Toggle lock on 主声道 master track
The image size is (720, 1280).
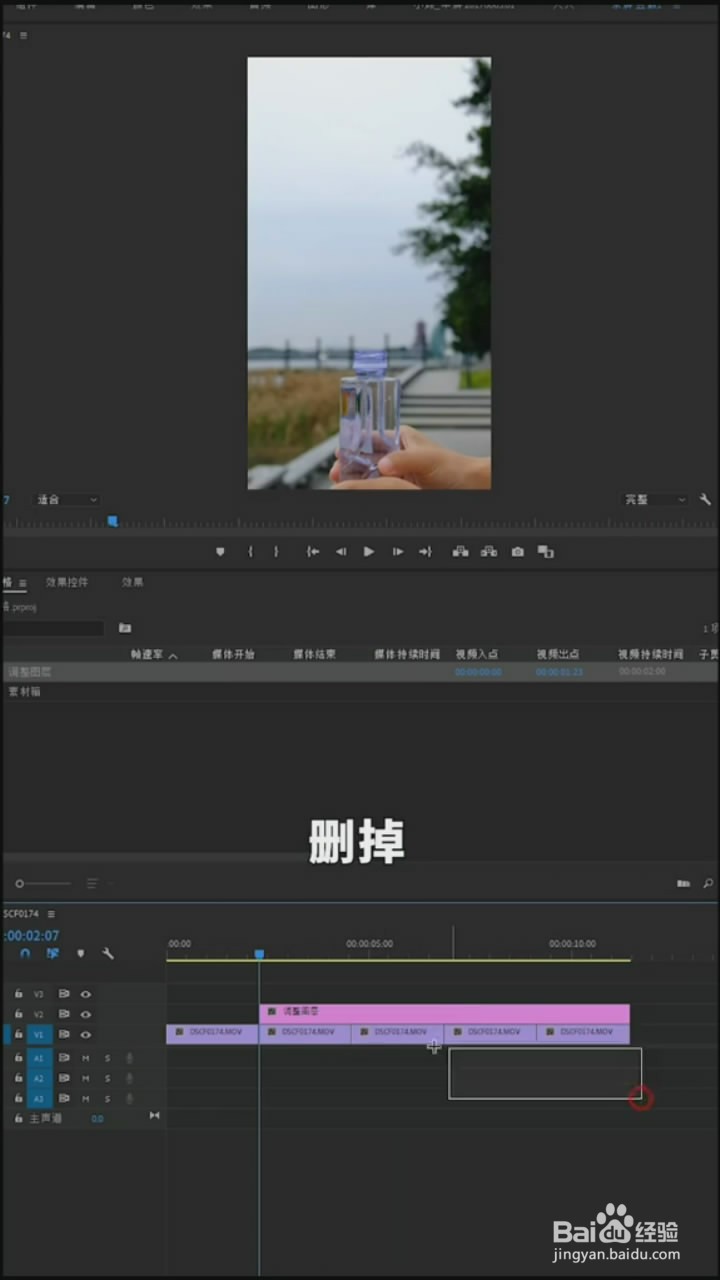[18, 1118]
